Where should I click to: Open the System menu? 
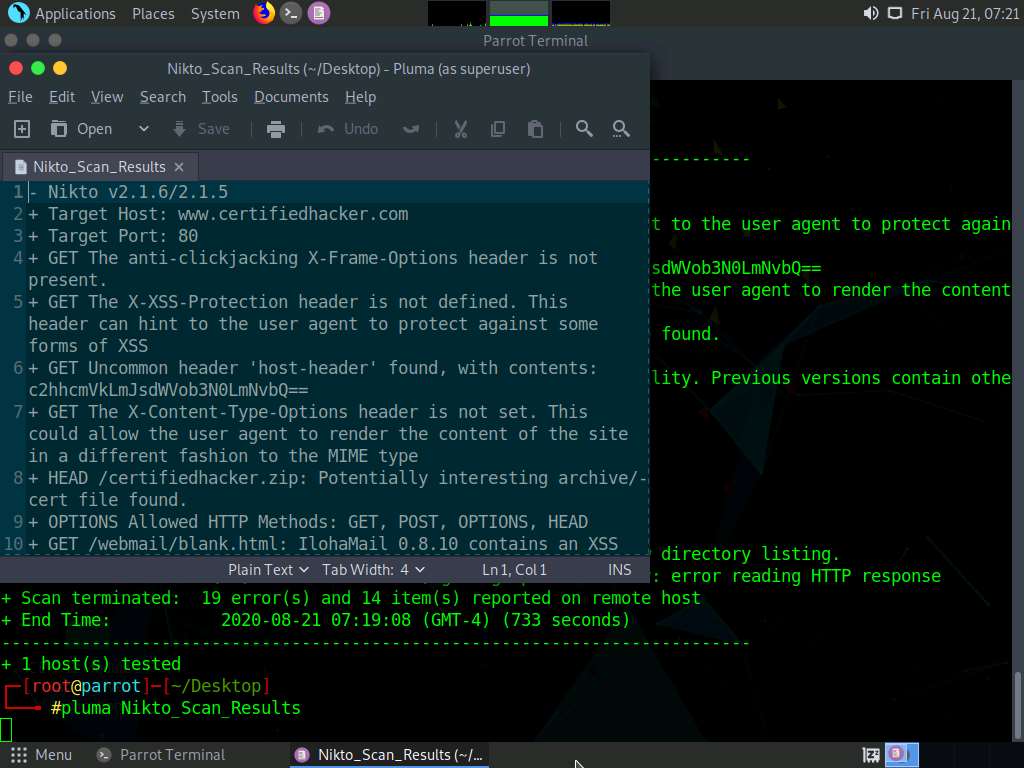tap(215, 14)
